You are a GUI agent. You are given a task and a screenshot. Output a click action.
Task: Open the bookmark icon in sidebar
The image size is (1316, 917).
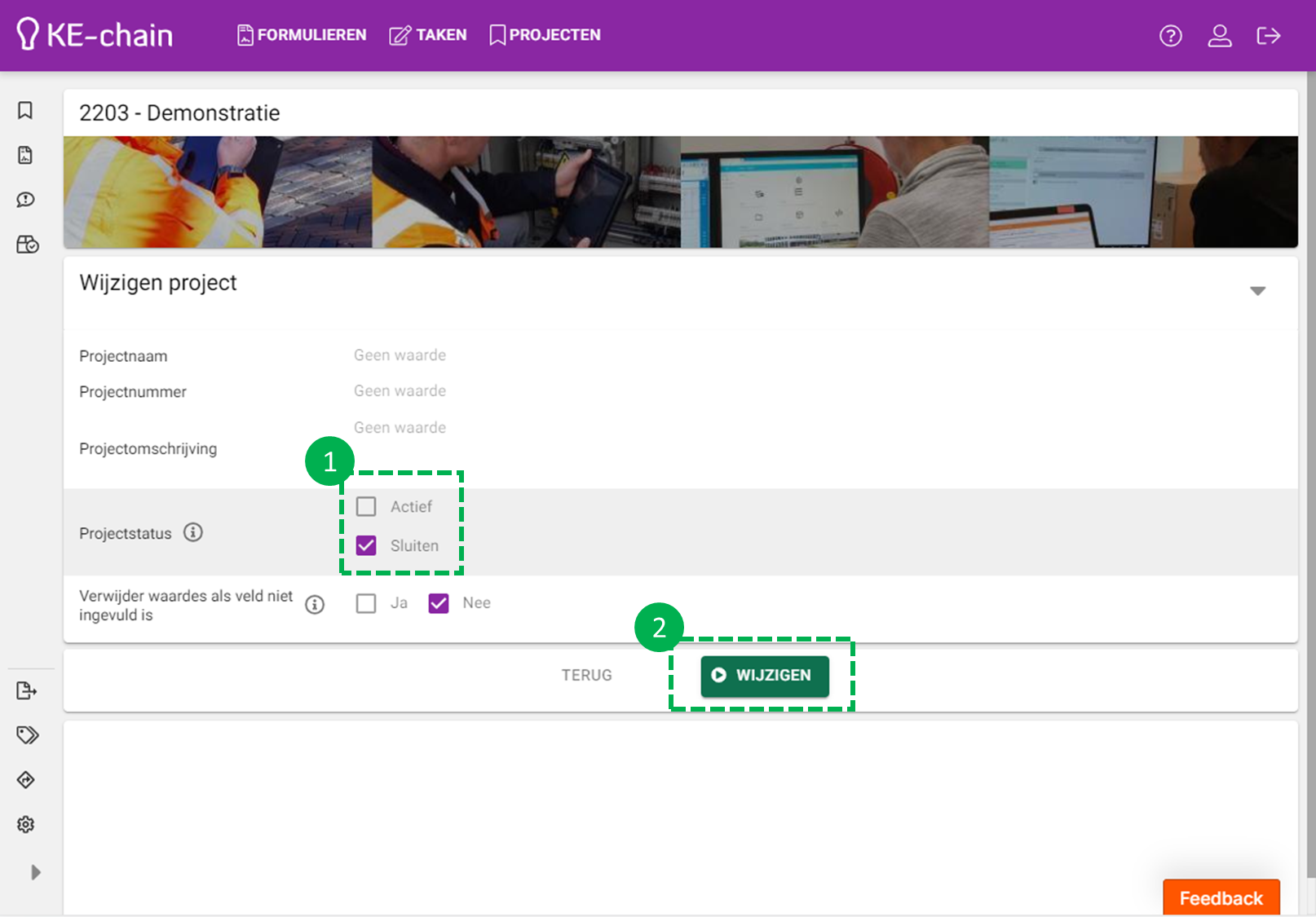[x=25, y=111]
